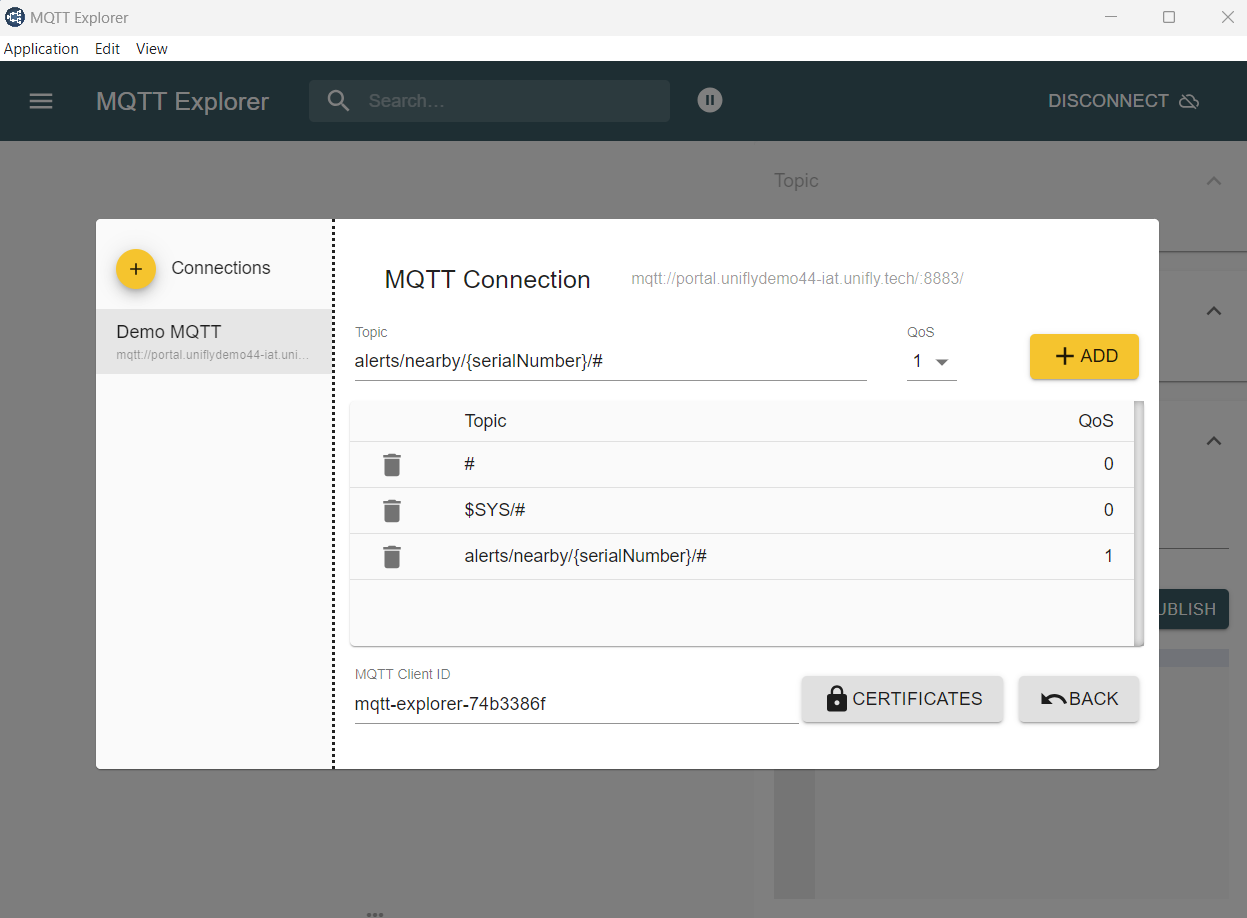
Task: Click the search magnifier icon
Action: [x=338, y=100]
